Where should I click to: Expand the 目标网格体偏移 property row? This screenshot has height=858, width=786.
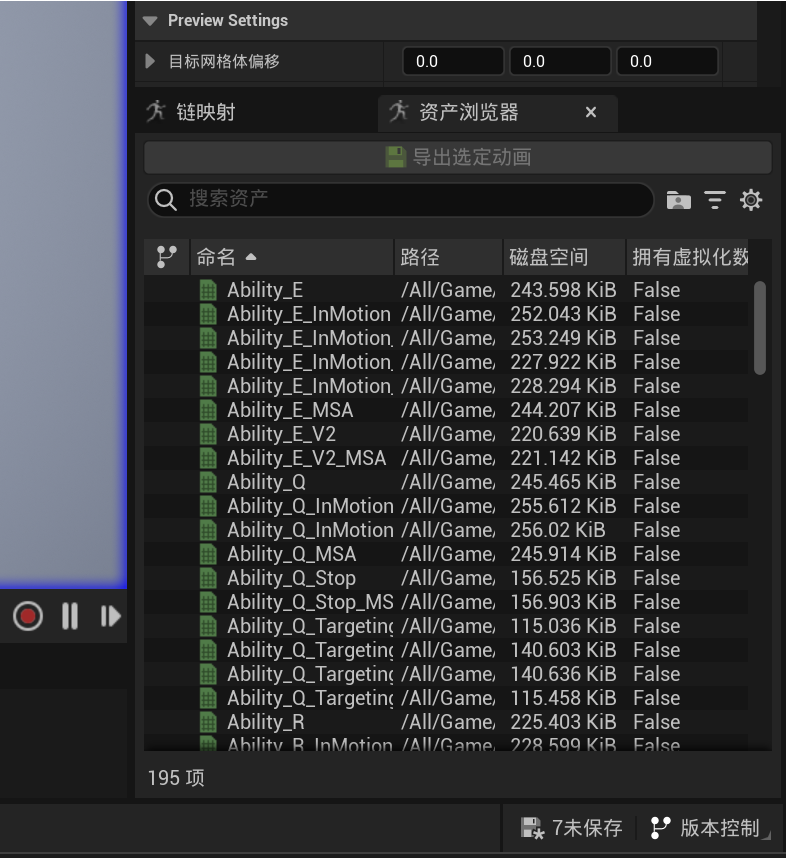[x=151, y=61]
